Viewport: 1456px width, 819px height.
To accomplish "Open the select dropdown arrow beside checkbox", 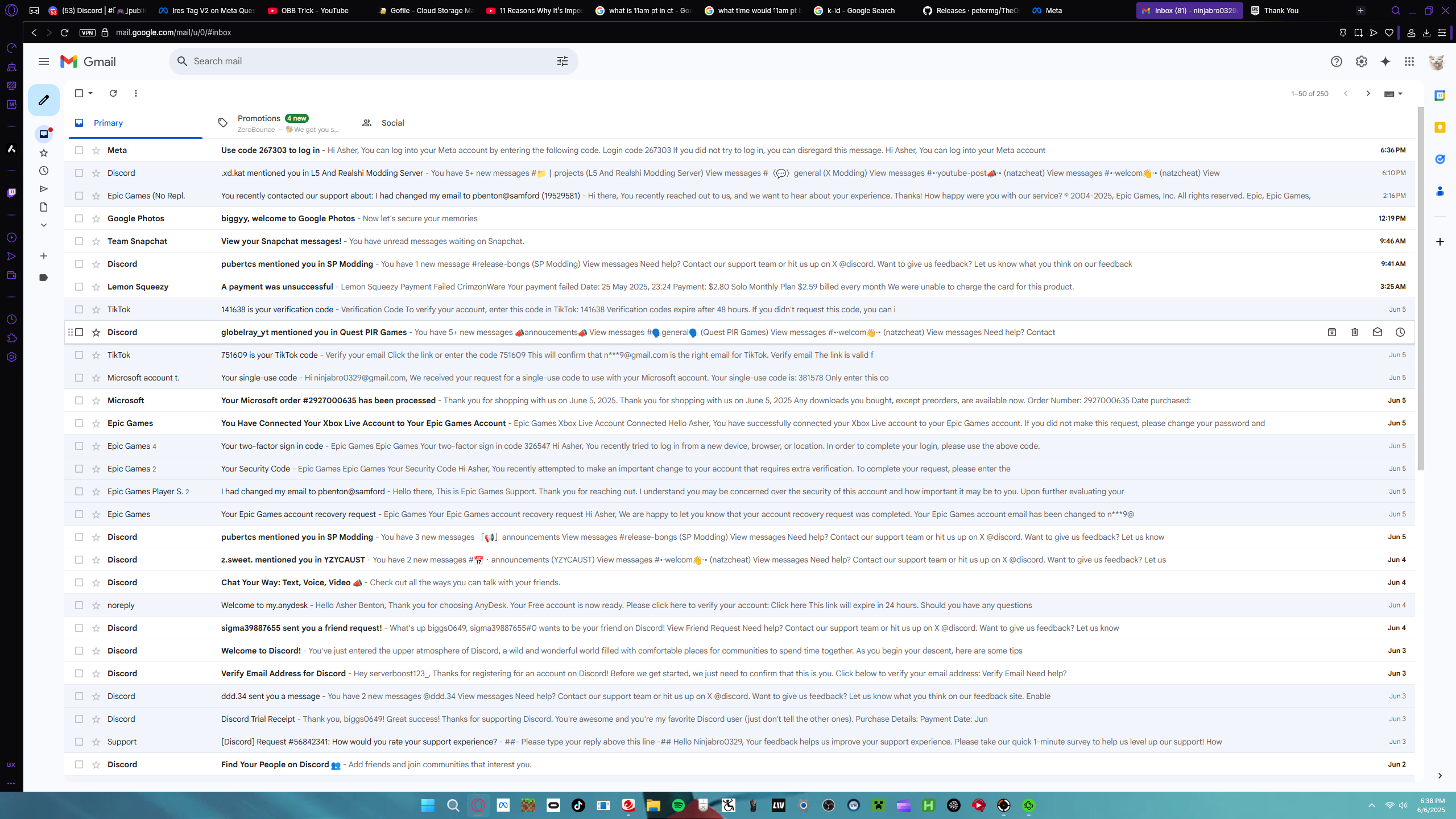I will click(90, 93).
